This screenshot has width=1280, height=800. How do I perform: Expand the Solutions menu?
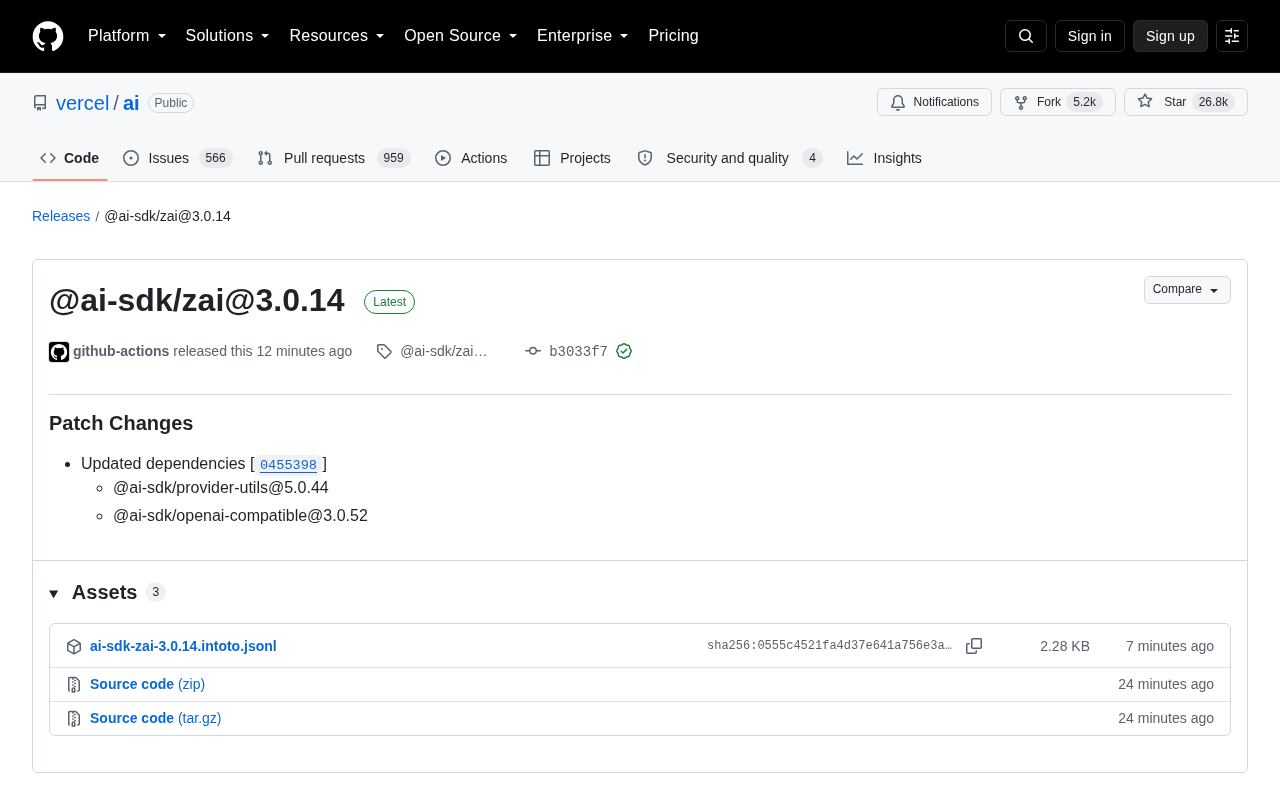[x=228, y=36]
